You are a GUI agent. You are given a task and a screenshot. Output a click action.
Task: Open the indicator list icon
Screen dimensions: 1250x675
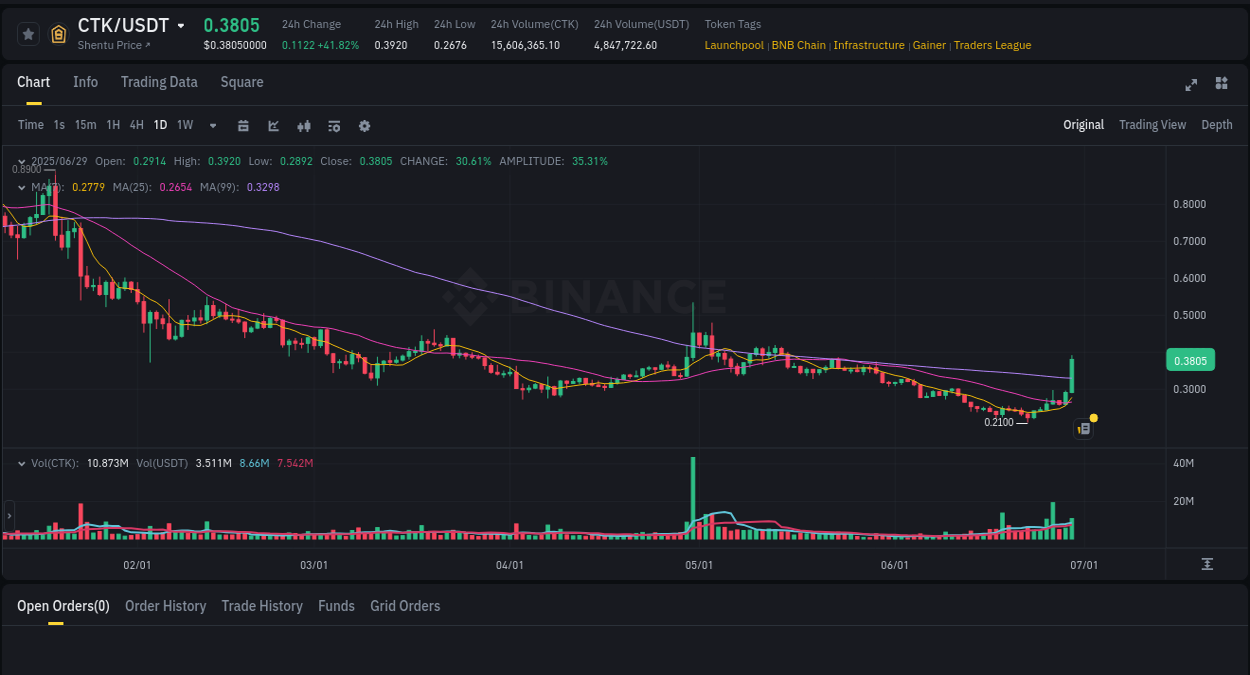pyautogui.click(x=333, y=125)
